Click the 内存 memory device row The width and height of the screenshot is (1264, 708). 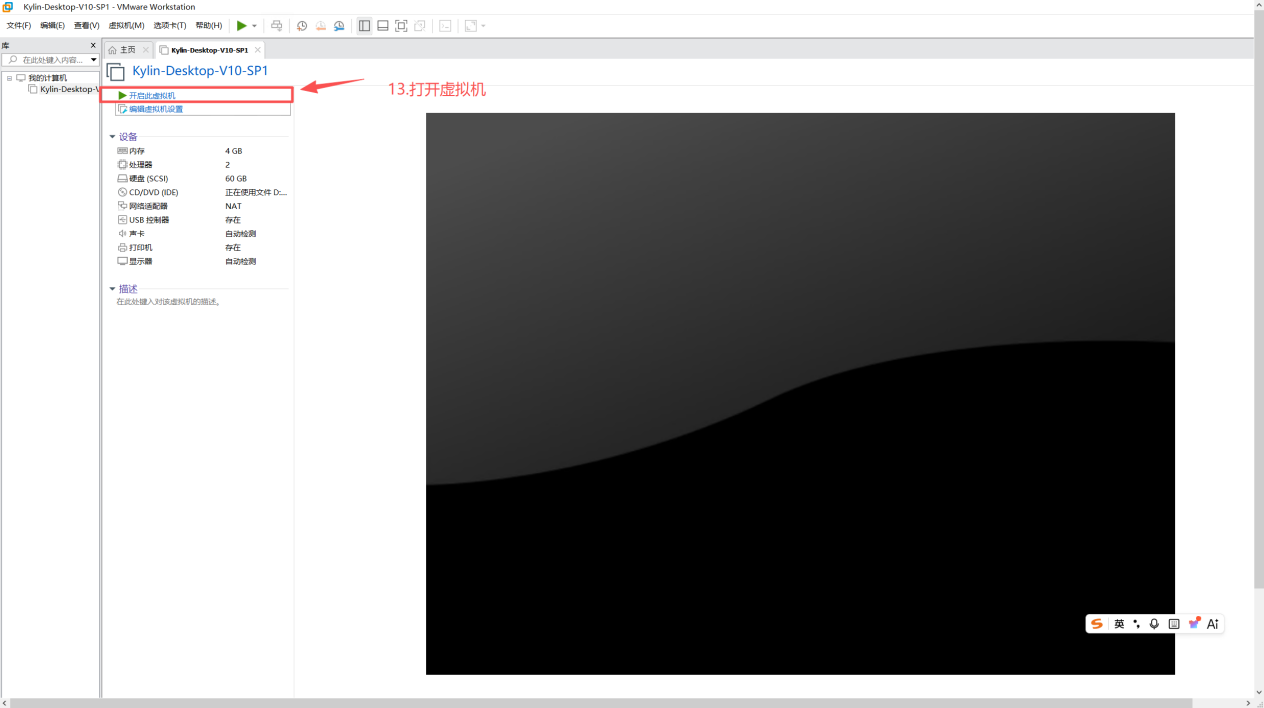point(202,151)
